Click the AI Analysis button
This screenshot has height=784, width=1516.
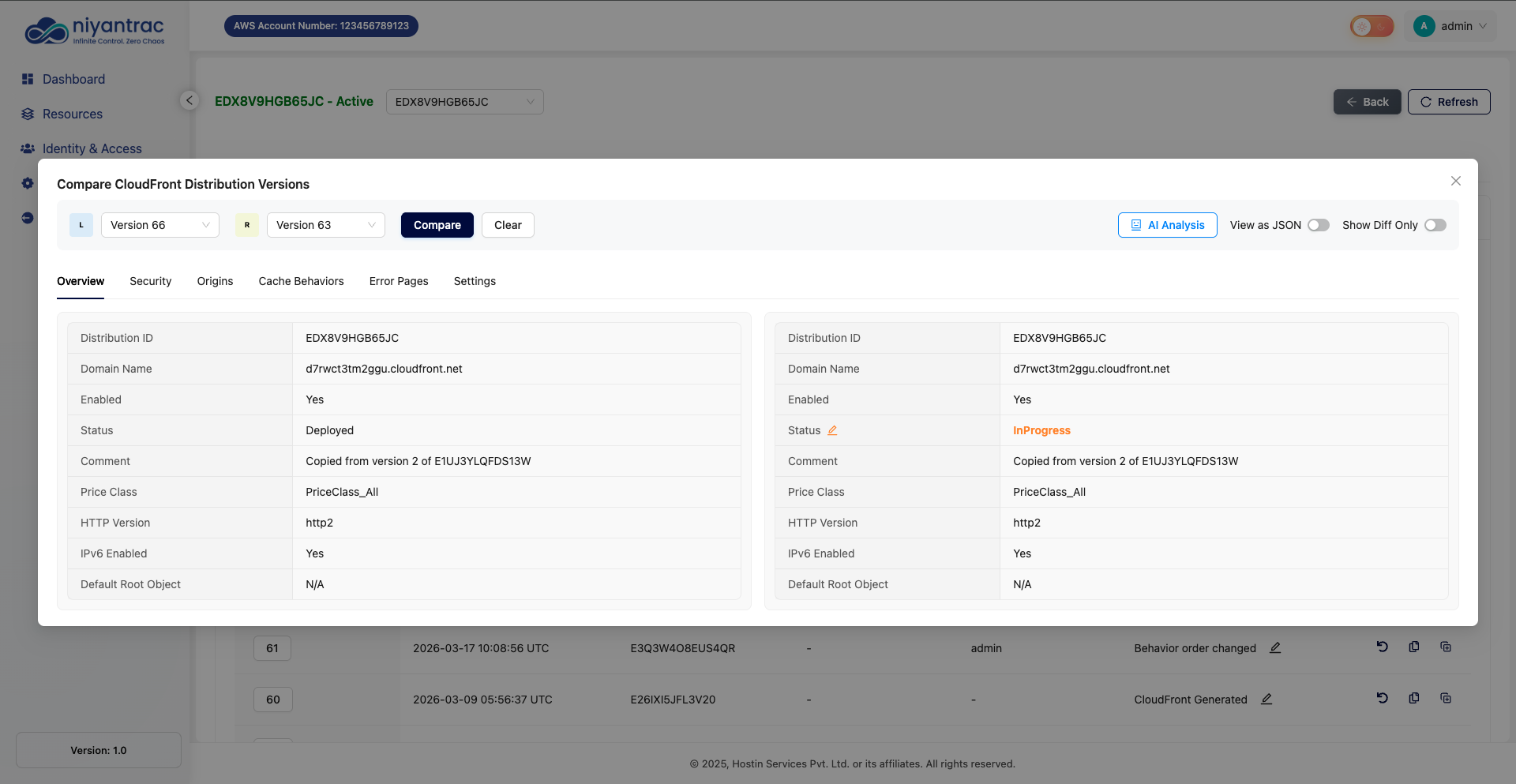click(1167, 225)
